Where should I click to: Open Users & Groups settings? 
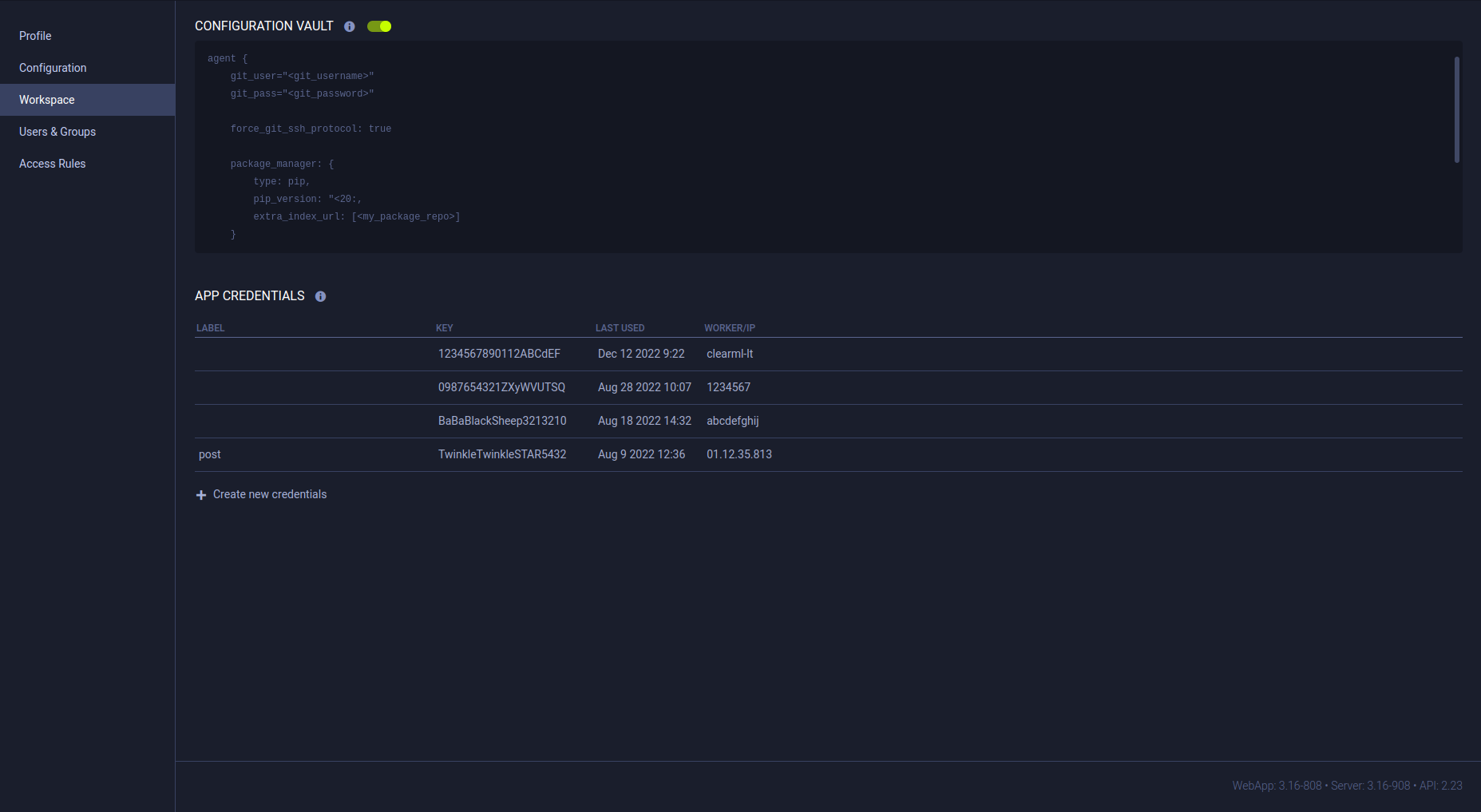tap(57, 132)
